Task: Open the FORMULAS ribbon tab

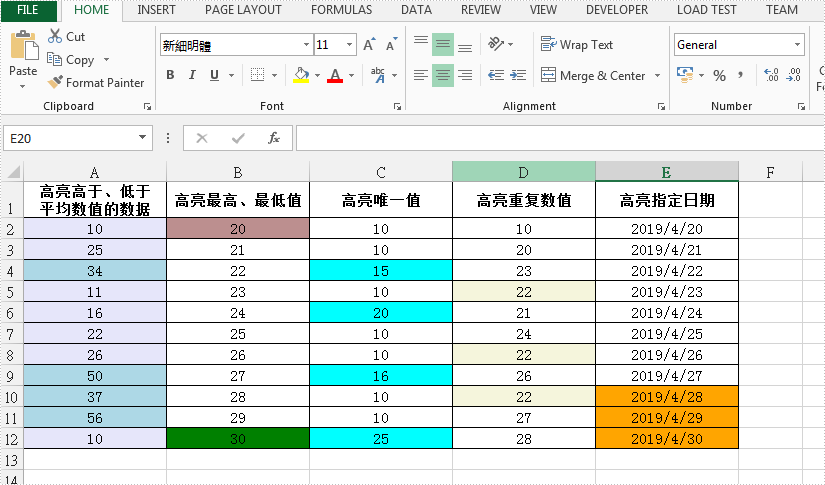Action: pos(341,10)
